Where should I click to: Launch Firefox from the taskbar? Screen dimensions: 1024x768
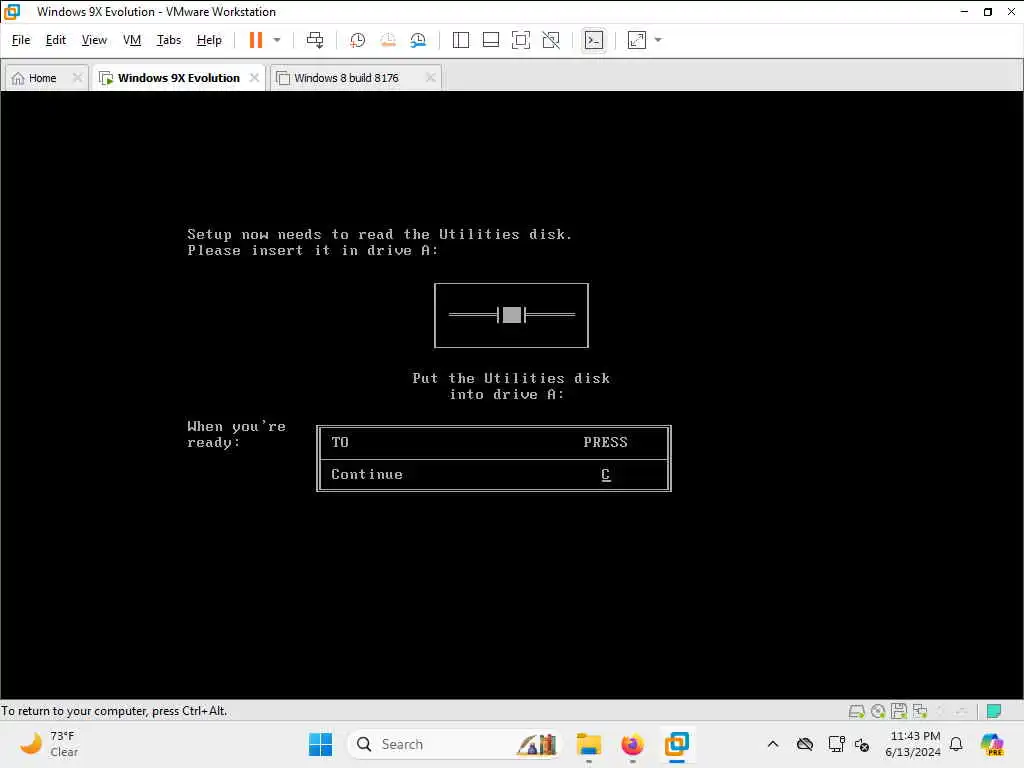tap(632, 744)
